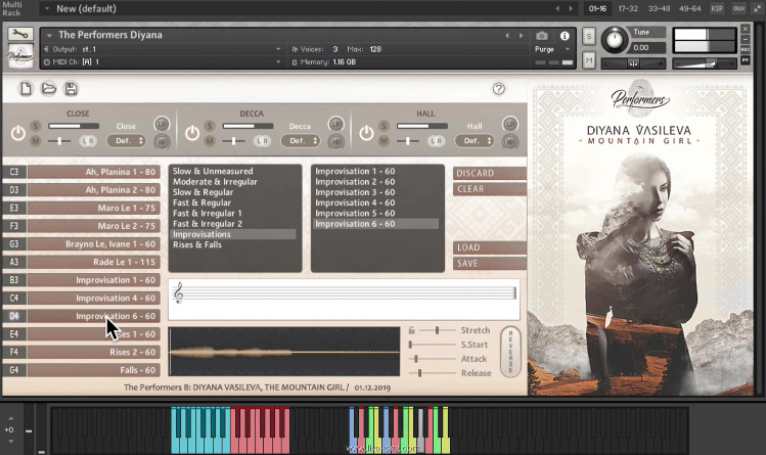
Task: Toggle LP filter on CLOSE mic
Action: coord(162,124)
